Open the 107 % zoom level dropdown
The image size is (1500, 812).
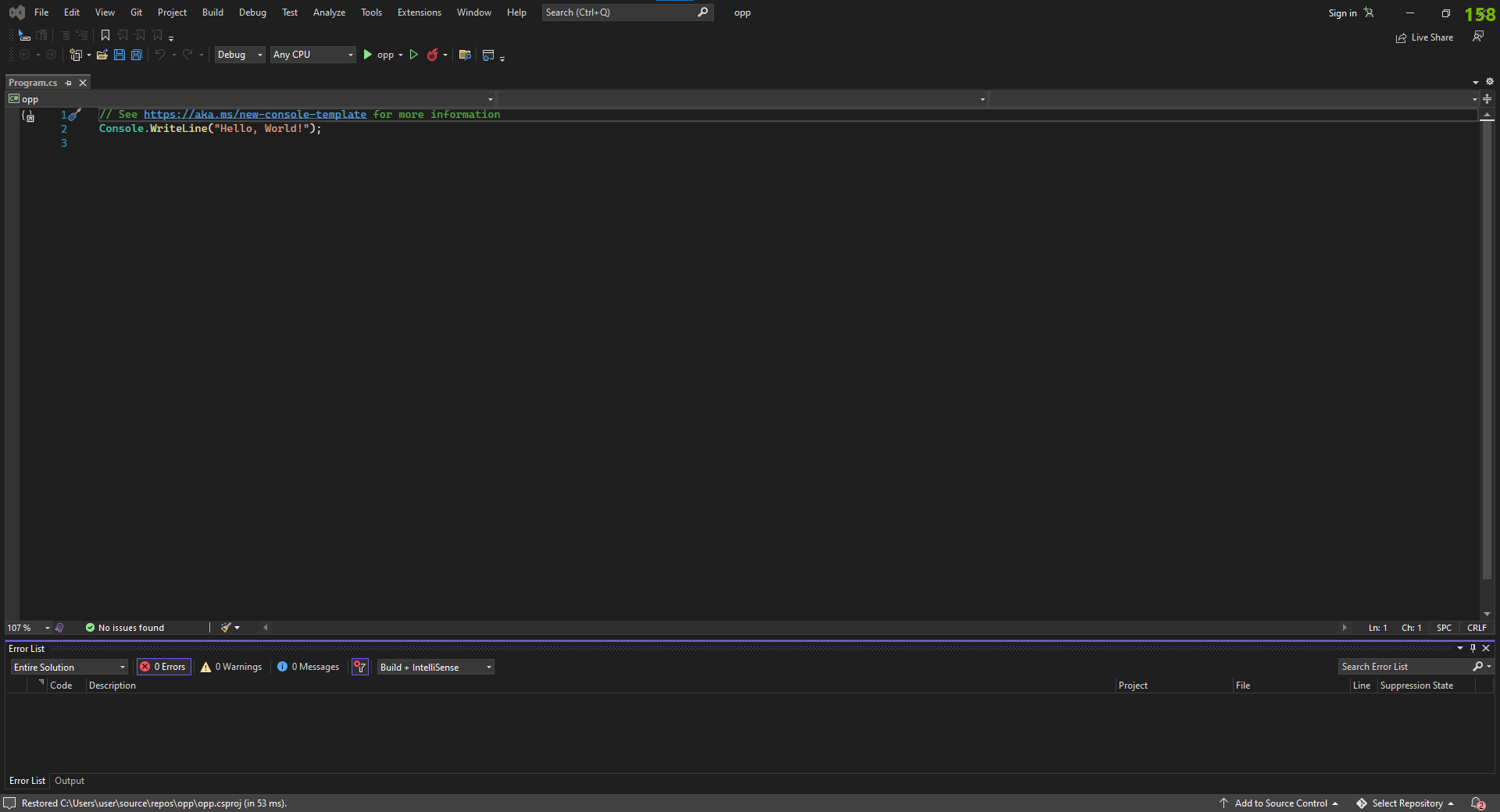point(29,628)
